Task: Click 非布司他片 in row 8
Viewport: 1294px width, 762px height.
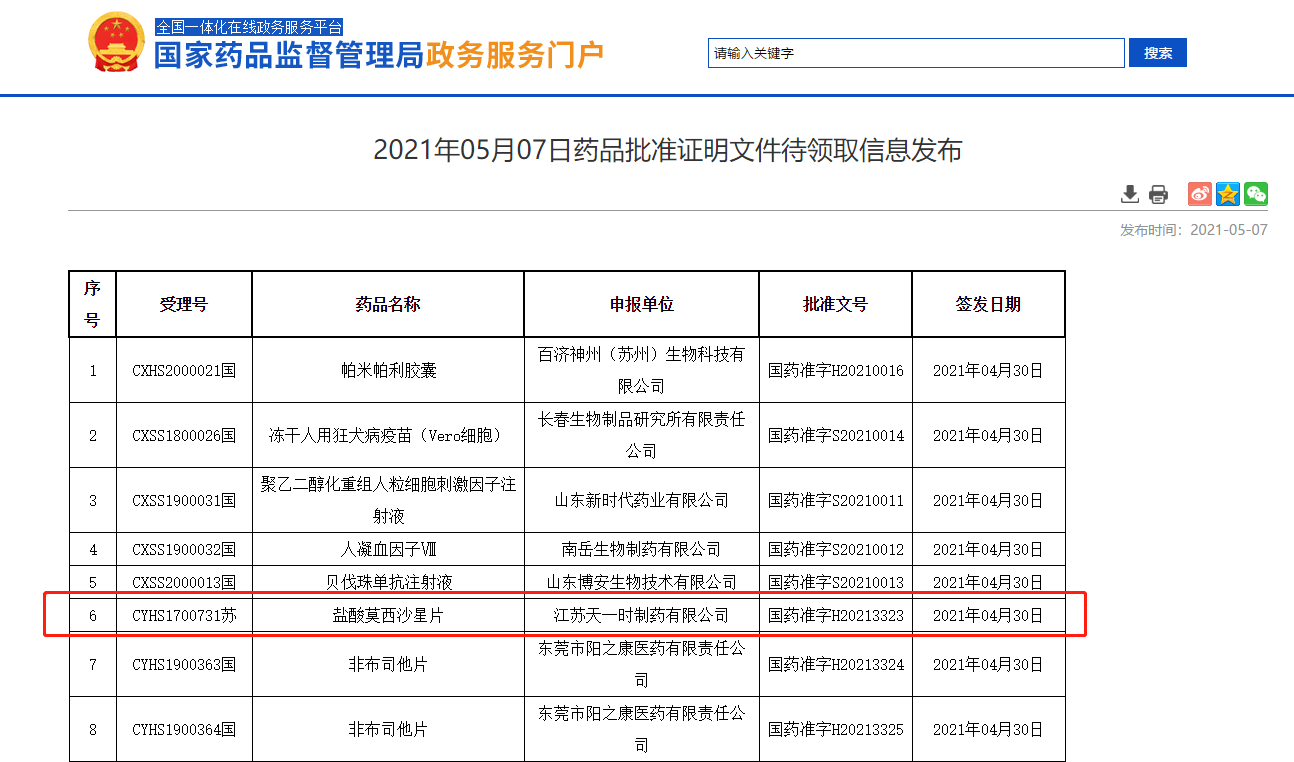Action: pyautogui.click(x=388, y=729)
